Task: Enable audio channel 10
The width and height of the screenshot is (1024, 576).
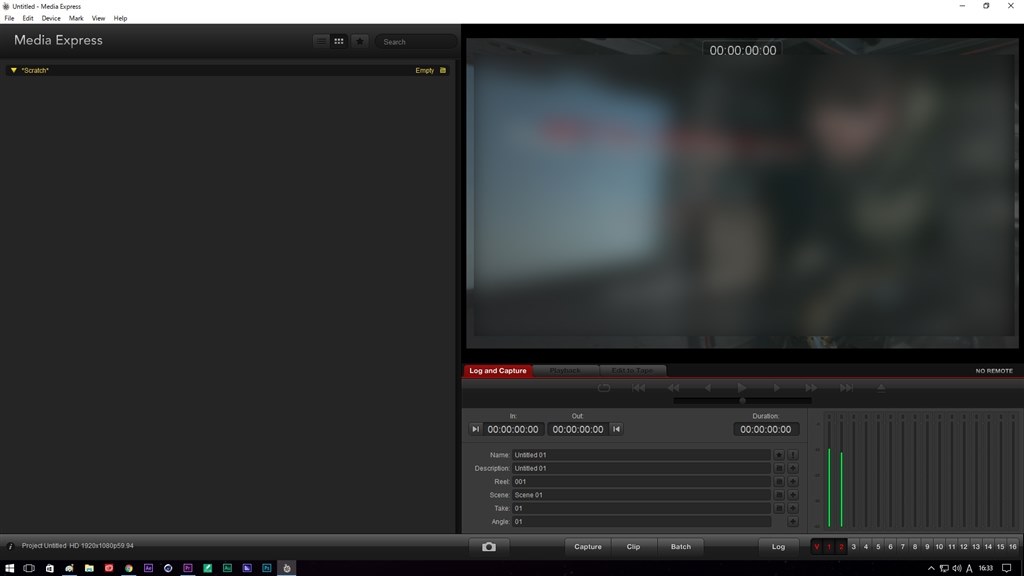Action: 939,547
